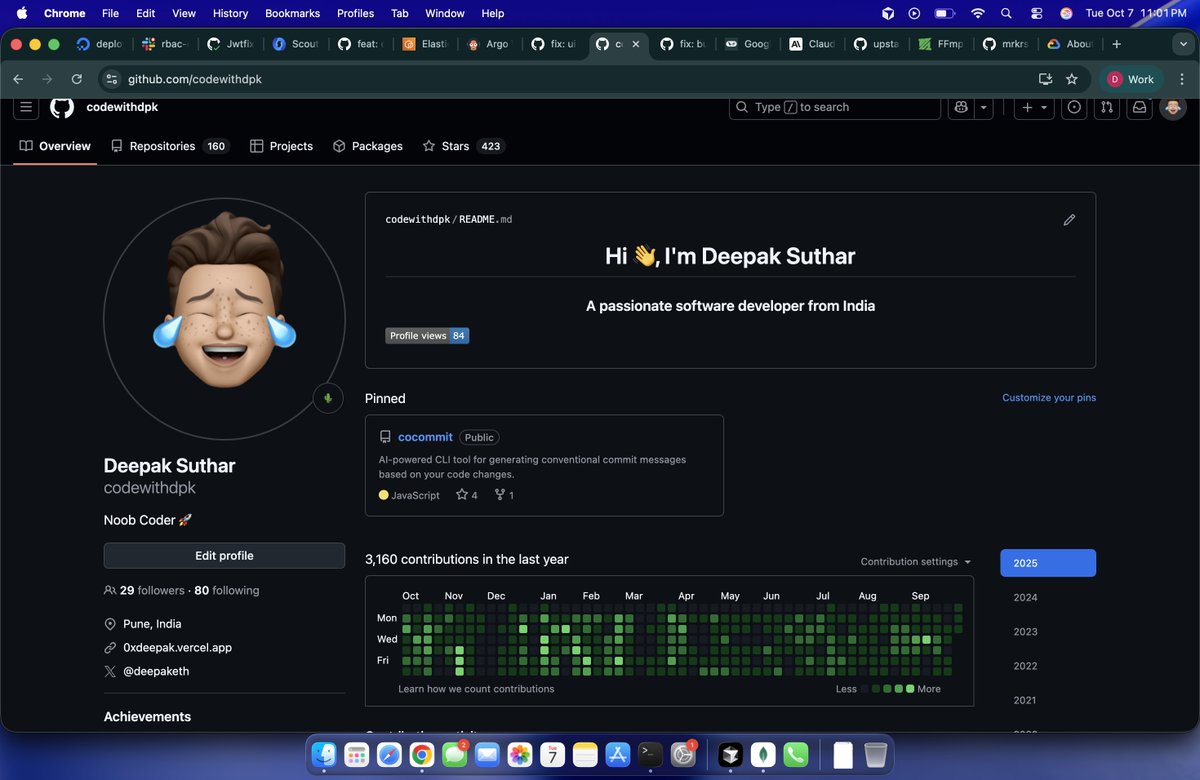Switch to the Repositories tab
The image size is (1200, 780).
point(163,146)
